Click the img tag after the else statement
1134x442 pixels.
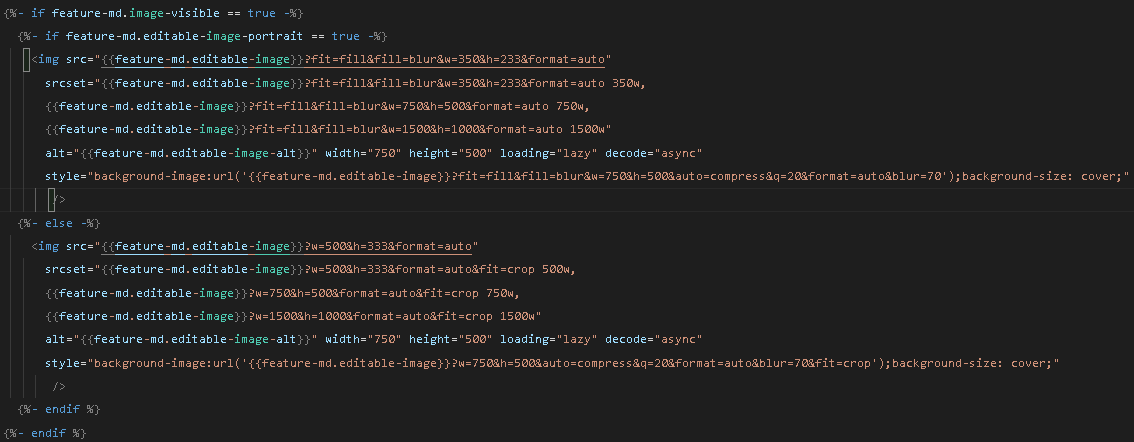click(x=48, y=246)
